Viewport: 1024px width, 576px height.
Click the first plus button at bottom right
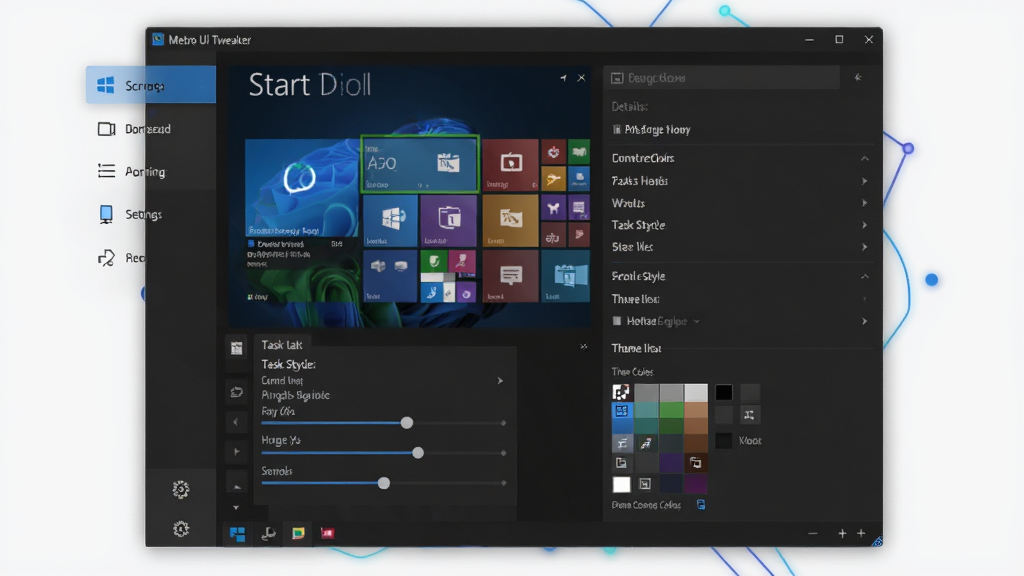pos(842,534)
